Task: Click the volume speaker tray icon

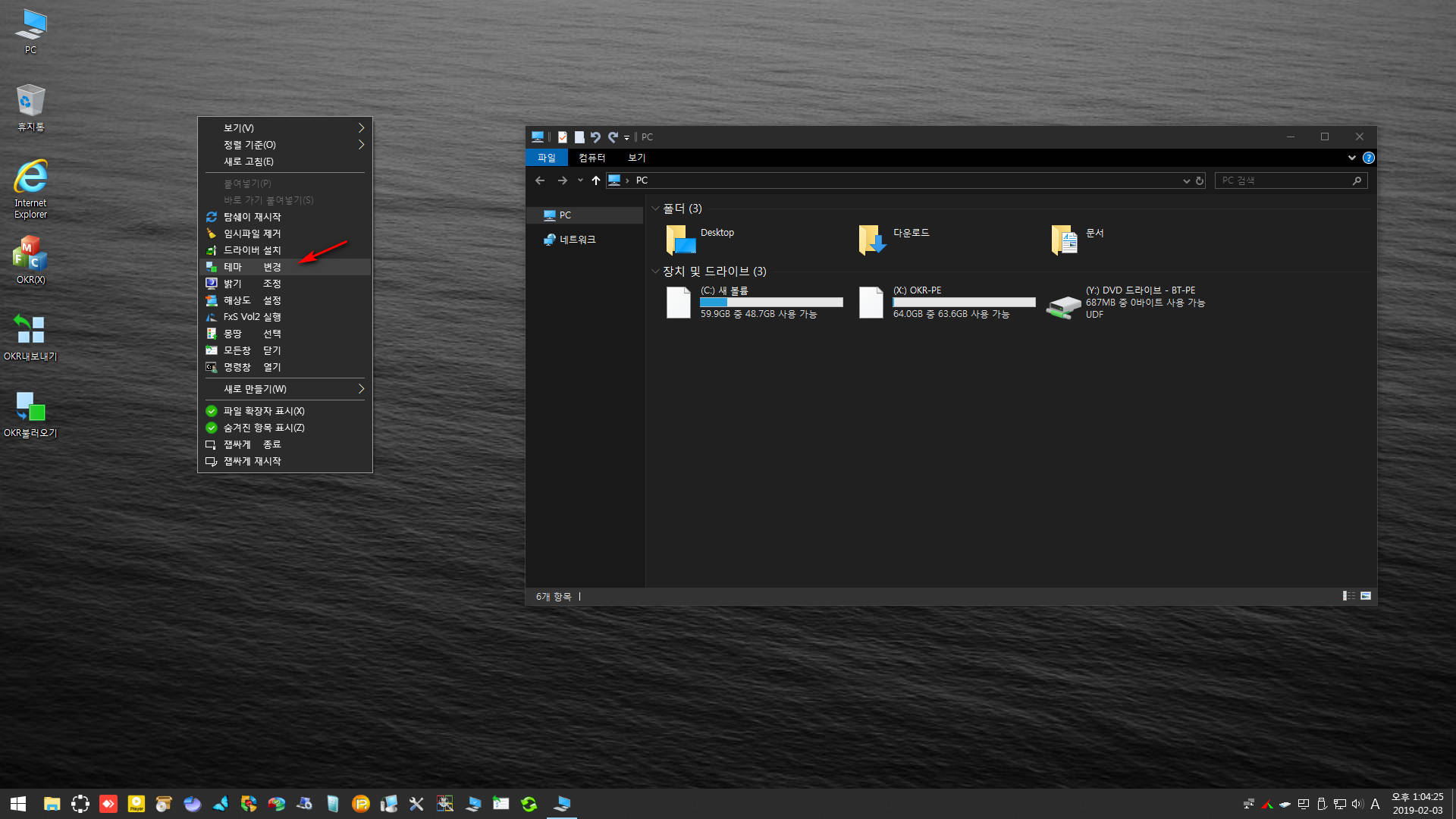Action: point(1357,804)
